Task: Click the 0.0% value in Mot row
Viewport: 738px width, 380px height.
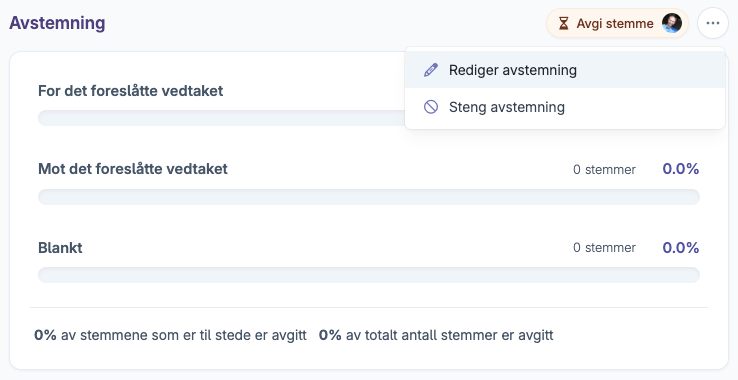Action: (681, 169)
